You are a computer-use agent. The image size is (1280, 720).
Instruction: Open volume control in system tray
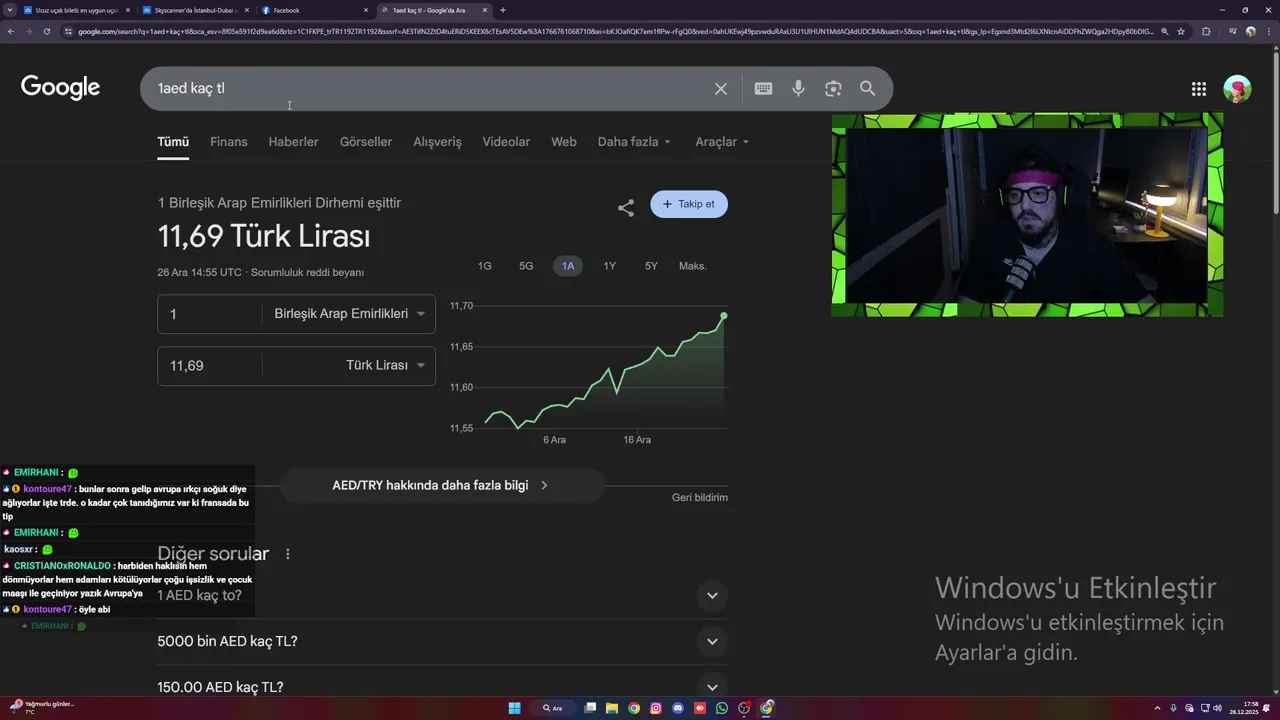tap(1217, 708)
